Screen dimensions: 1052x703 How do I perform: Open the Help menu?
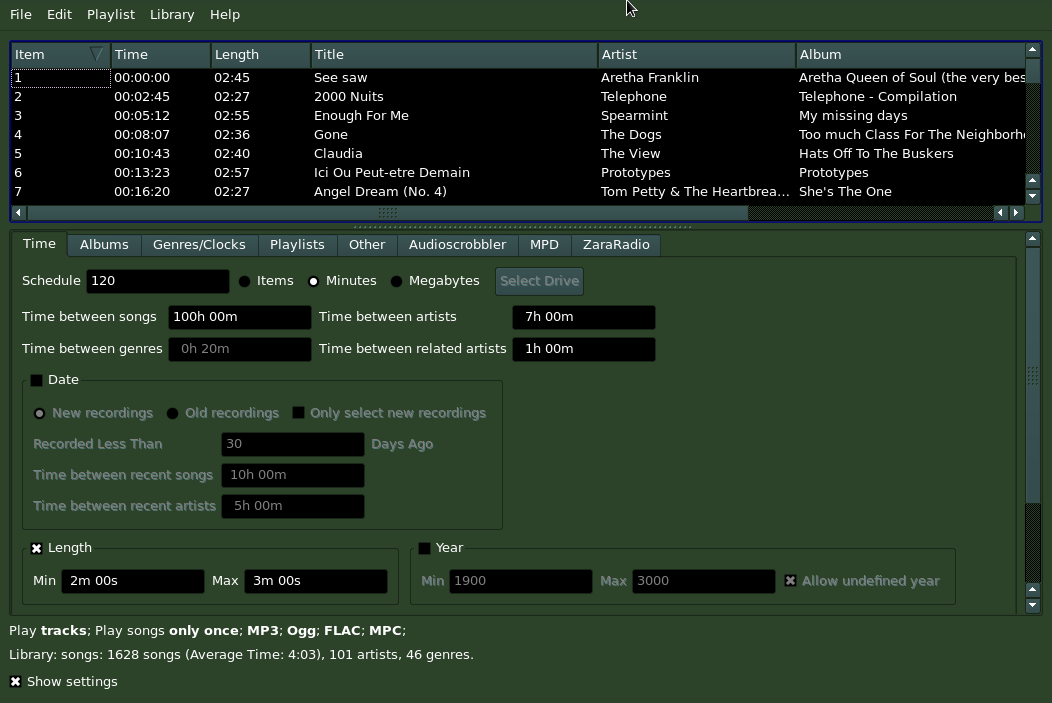225,15
